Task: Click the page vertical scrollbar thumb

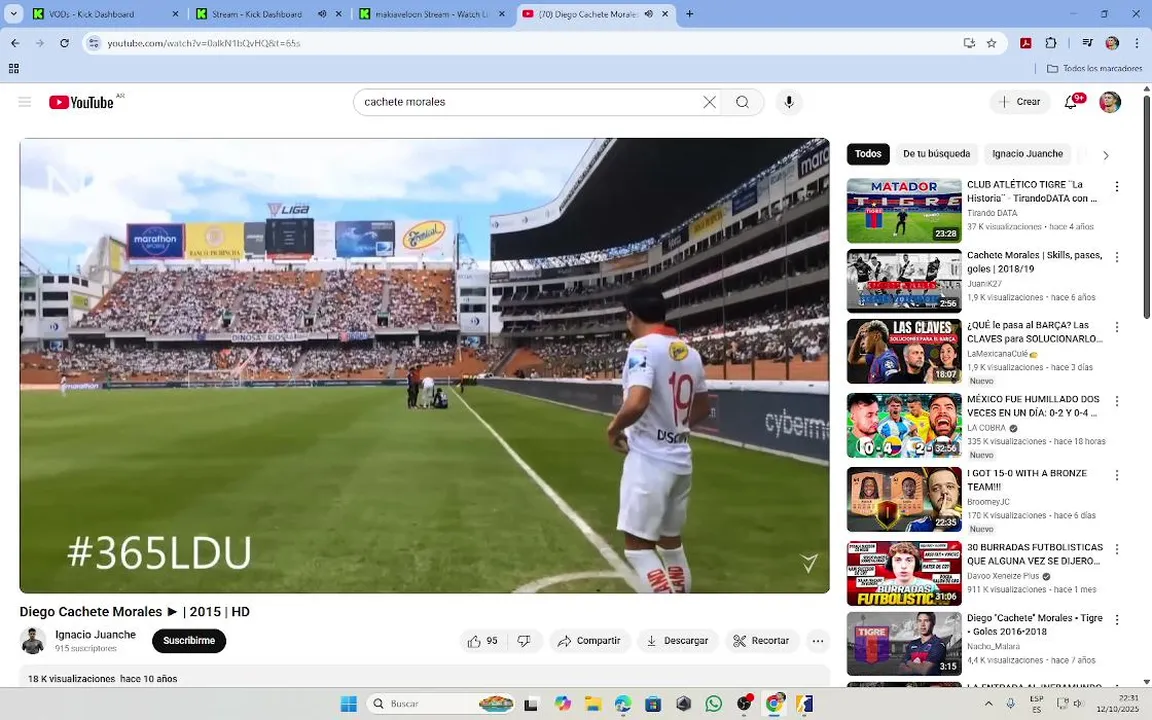Action: (1146, 208)
